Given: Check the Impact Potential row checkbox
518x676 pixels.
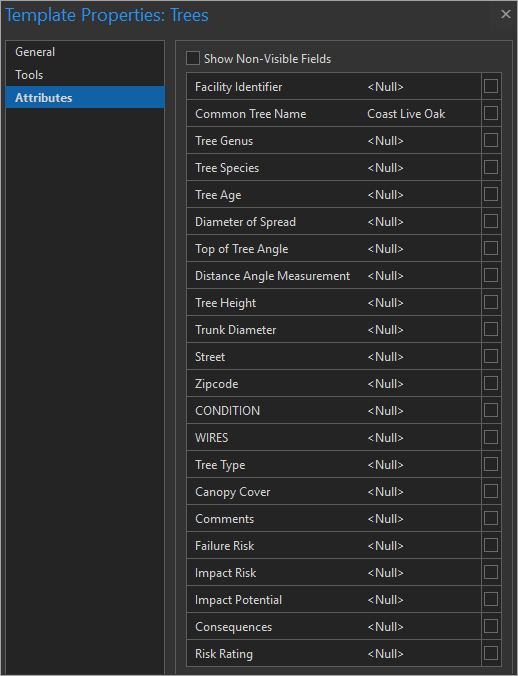Looking at the screenshot, I should coord(491,600).
